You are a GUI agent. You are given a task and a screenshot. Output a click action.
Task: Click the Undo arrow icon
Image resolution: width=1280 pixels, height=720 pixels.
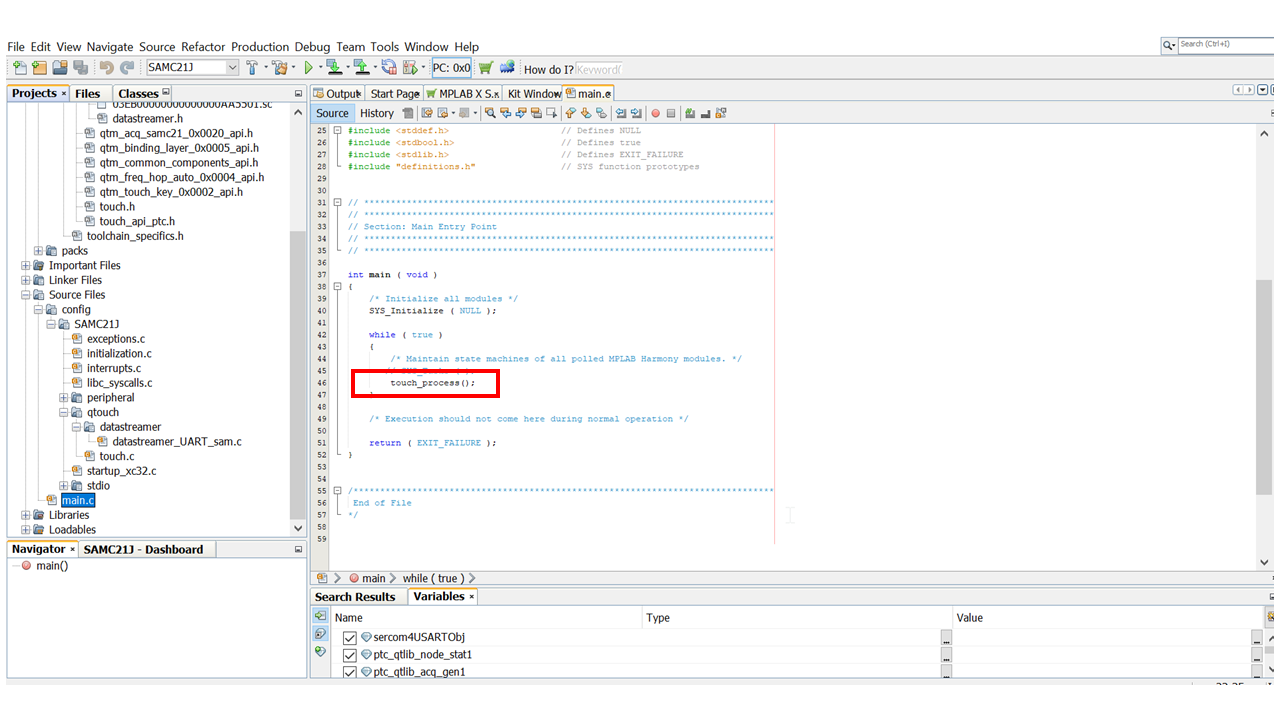click(x=106, y=68)
